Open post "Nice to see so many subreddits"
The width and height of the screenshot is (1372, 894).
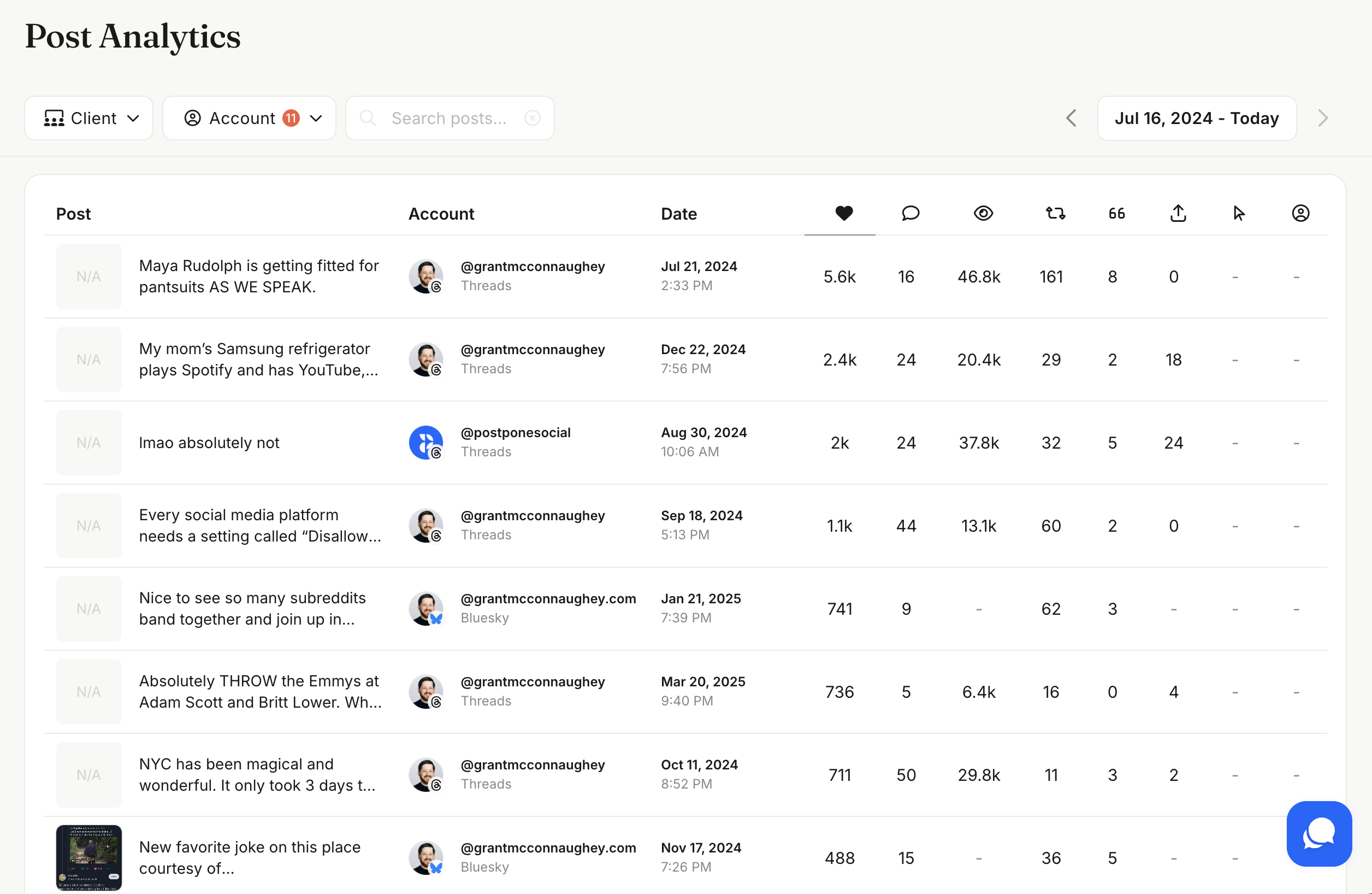[x=252, y=609]
